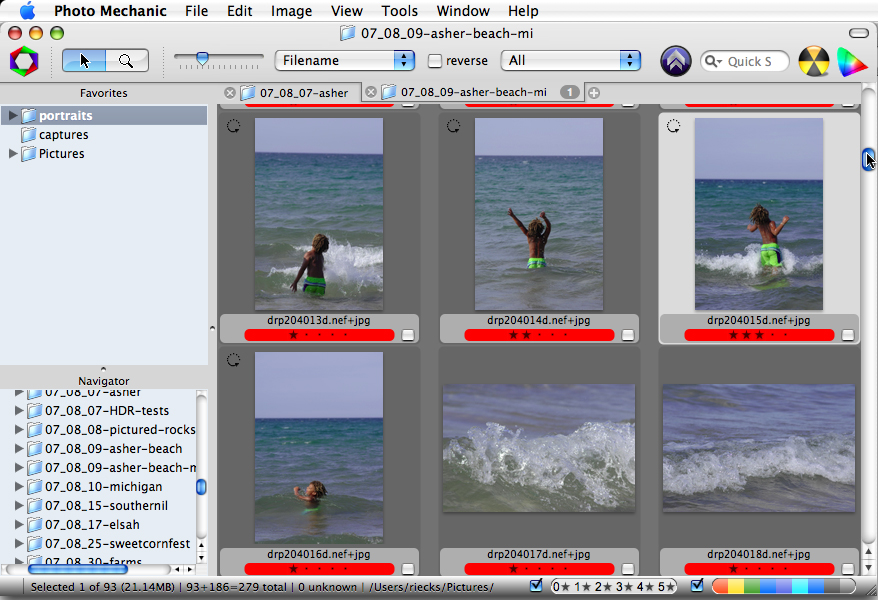Close the 07_08_07-asher tab
878x600 pixels.
(230, 93)
